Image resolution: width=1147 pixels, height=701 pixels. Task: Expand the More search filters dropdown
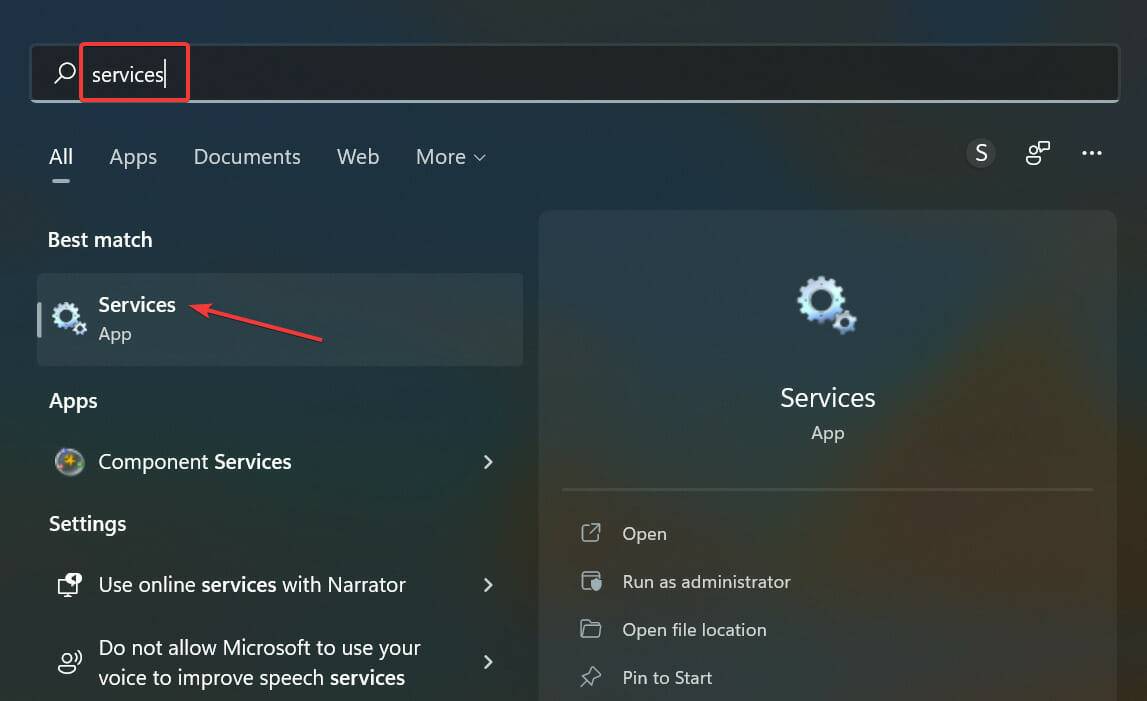point(450,157)
